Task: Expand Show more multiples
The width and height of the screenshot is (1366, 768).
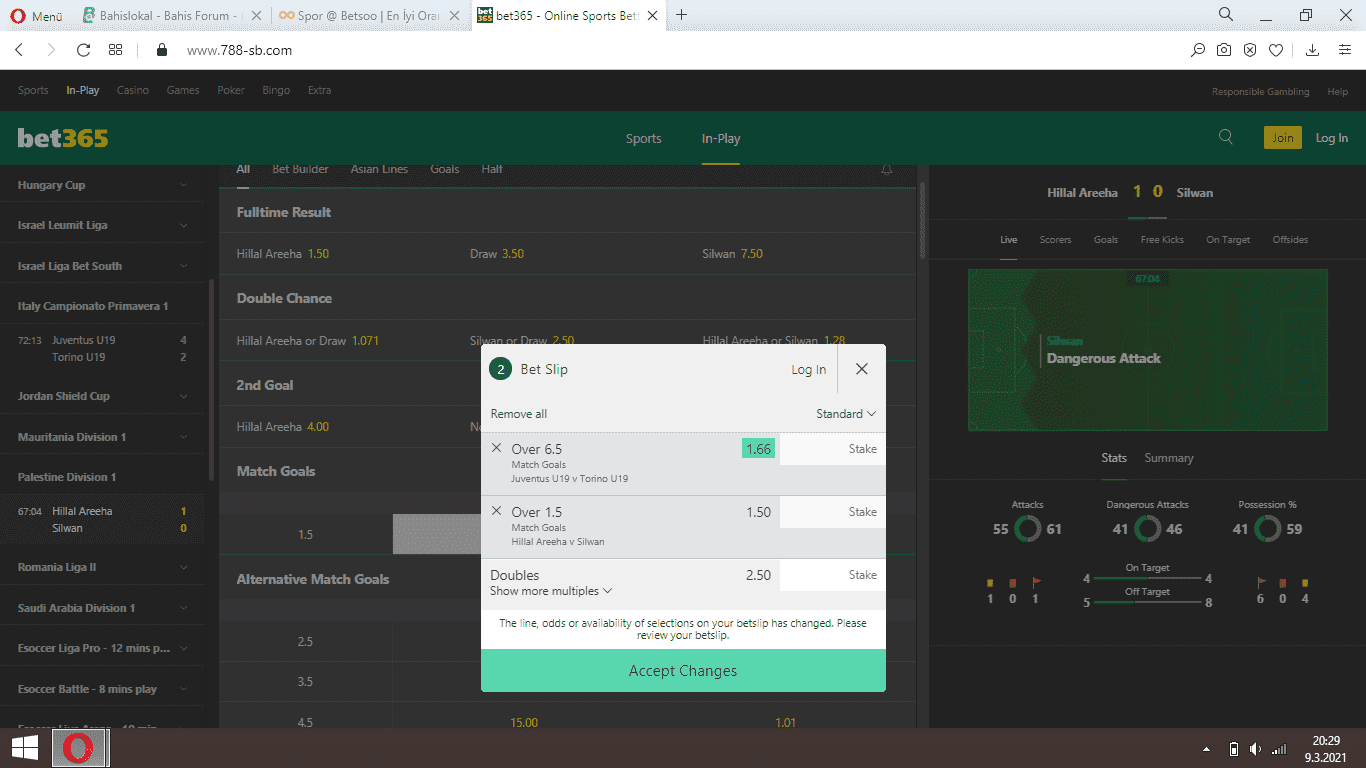Action: pos(551,591)
